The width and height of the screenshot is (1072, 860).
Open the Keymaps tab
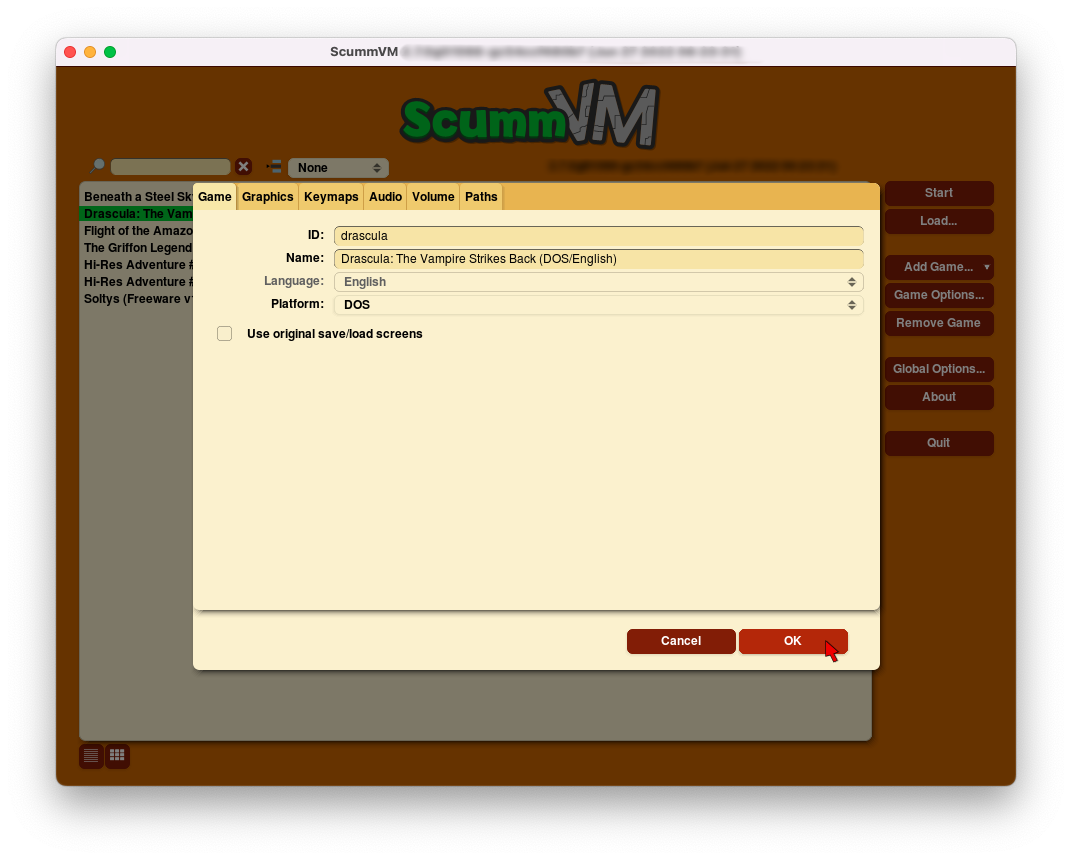click(x=331, y=197)
